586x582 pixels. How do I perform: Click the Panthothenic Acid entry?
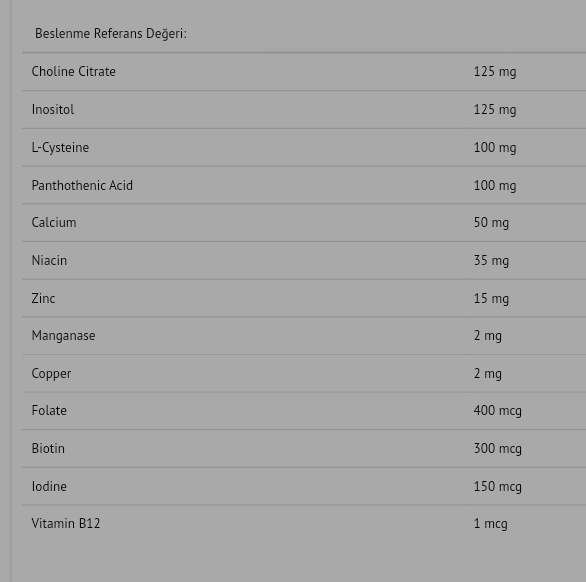click(82, 185)
